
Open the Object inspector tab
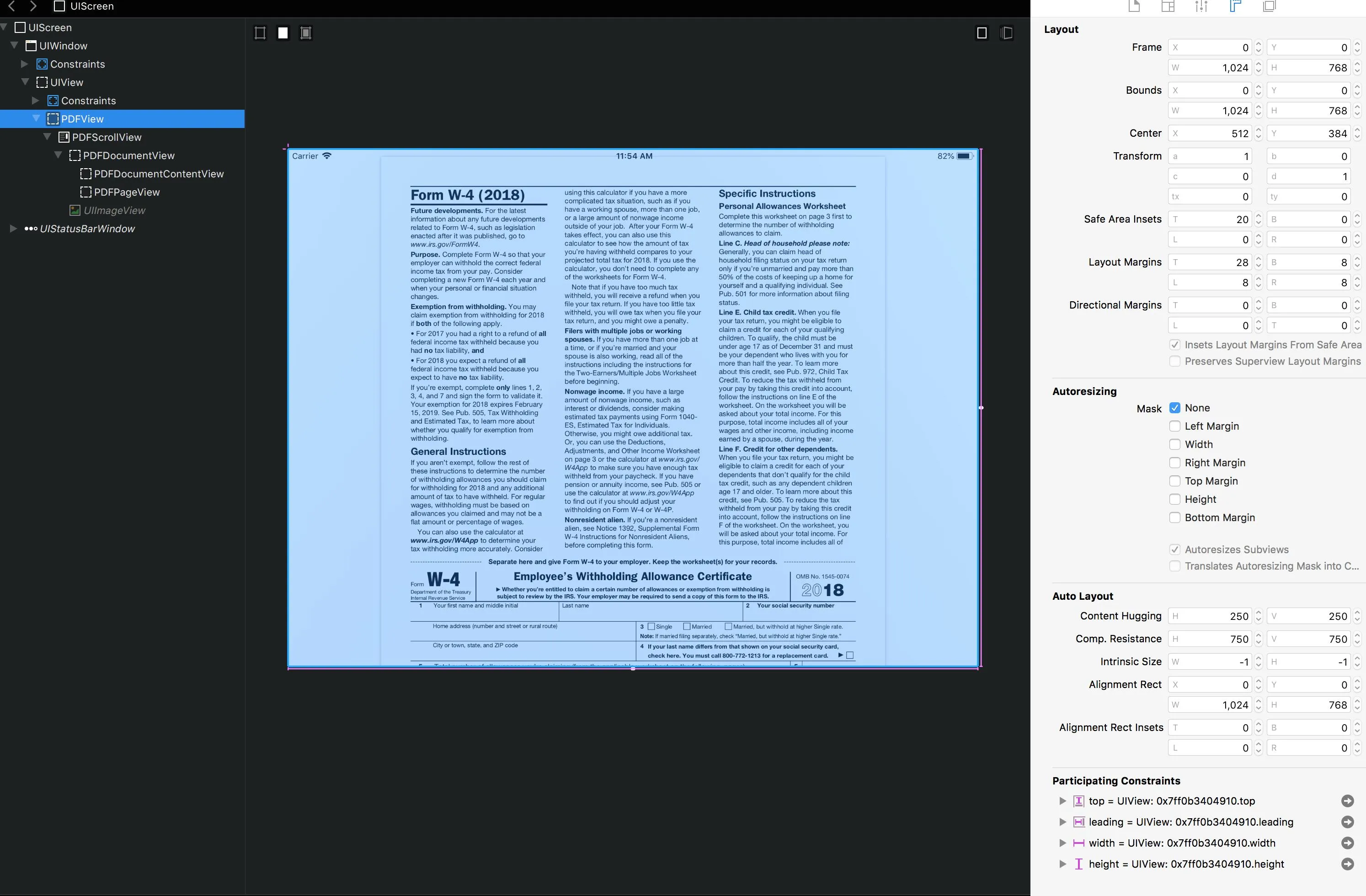tap(1168, 6)
